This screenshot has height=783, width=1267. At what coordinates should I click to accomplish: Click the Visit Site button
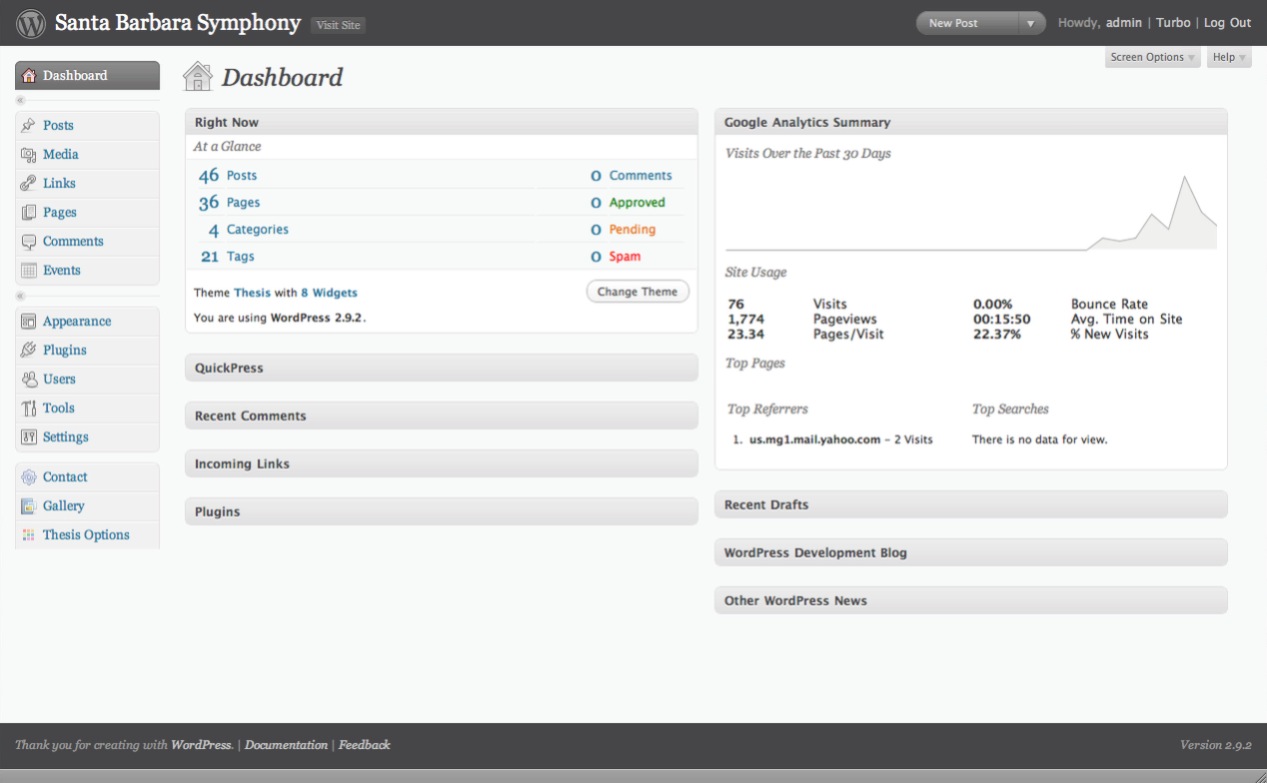(x=338, y=25)
